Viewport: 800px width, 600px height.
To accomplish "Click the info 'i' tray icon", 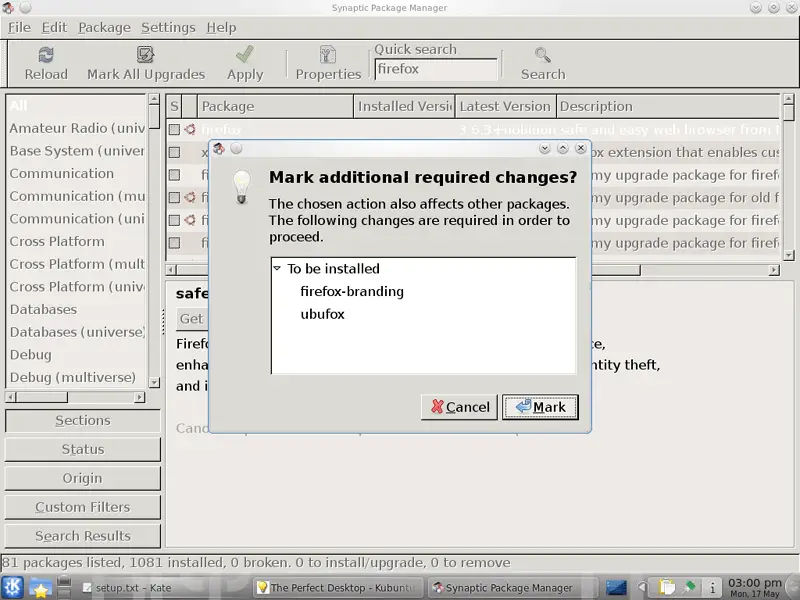I will point(712,588).
